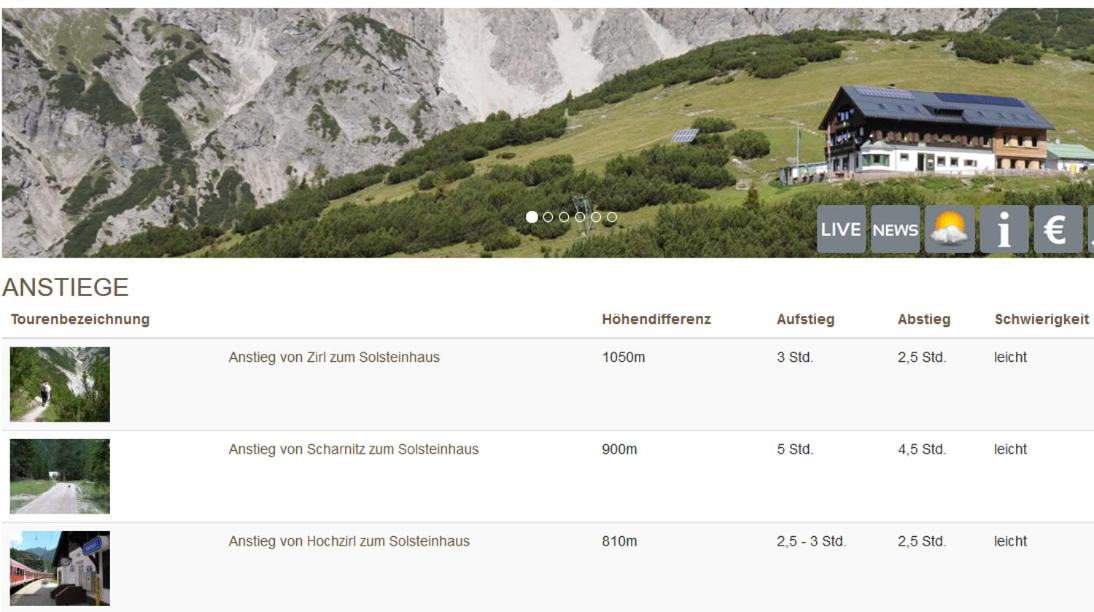Open the LIVE webcam icon
Screen dimensions: 1094x612
pos(841,229)
